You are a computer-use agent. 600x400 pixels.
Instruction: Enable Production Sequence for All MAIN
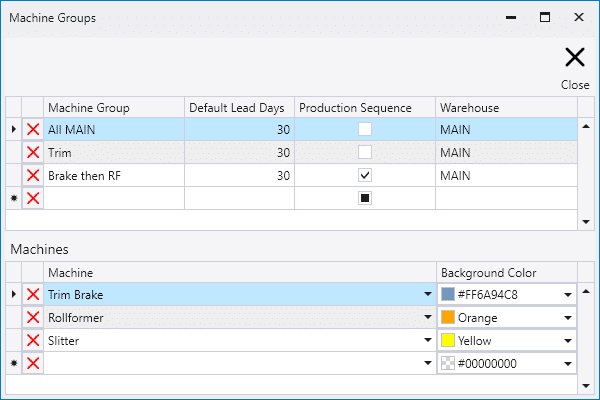pos(366,129)
